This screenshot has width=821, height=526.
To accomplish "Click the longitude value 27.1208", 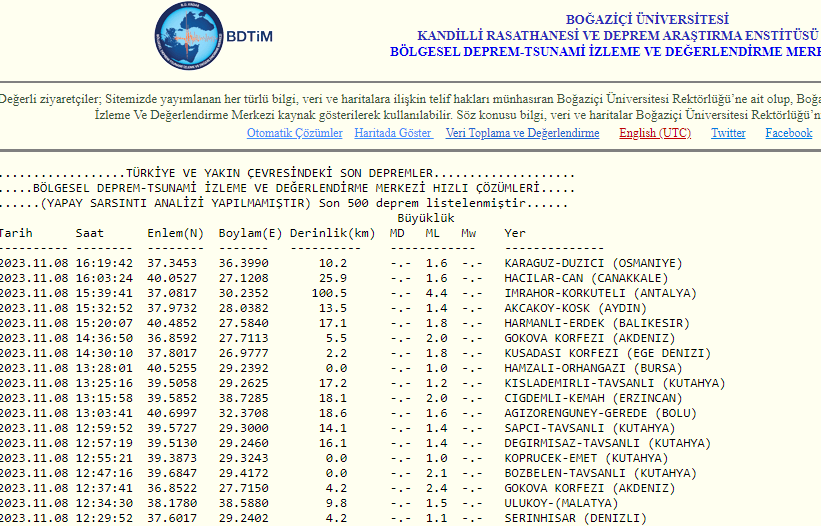I will click(x=243, y=278).
